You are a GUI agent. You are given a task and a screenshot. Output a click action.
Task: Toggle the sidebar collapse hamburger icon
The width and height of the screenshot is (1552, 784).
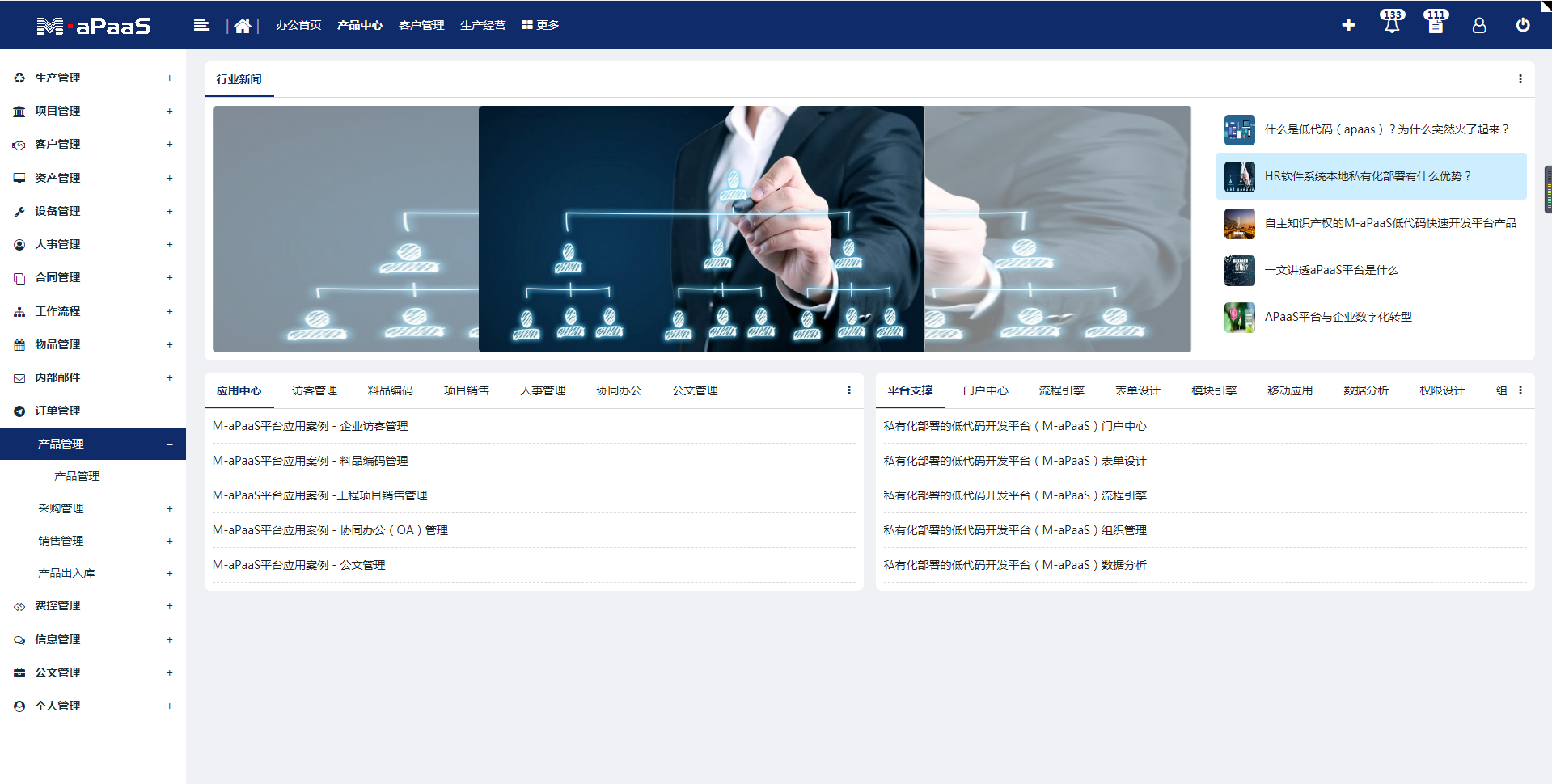click(201, 25)
